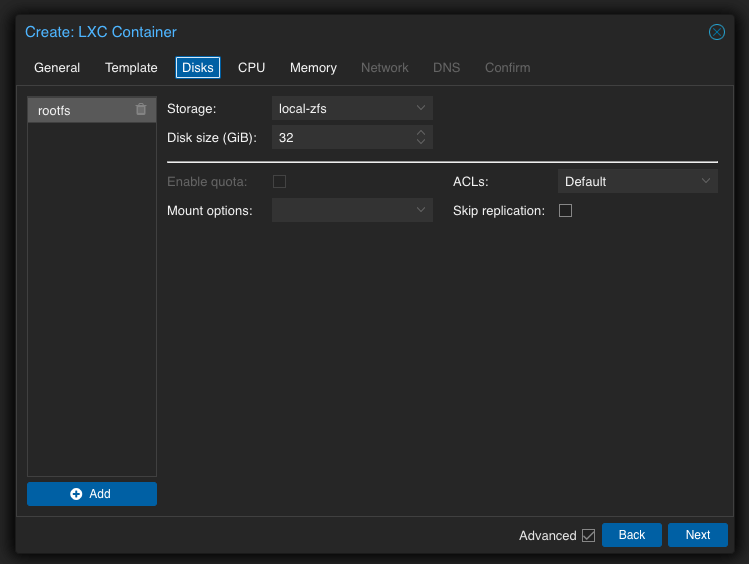Select the rootfs disk entry
Image resolution: width=749 pixels, height=564 pixels.
(80, 110)
